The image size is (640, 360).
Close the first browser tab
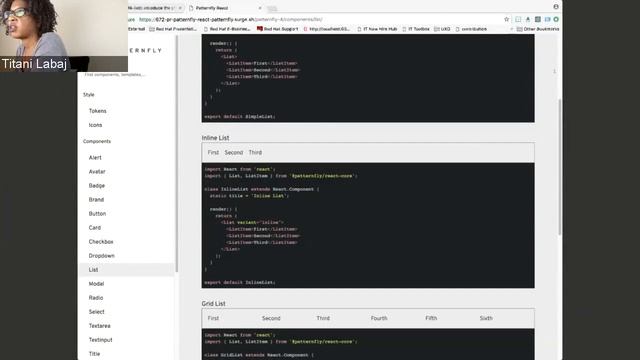180,8
